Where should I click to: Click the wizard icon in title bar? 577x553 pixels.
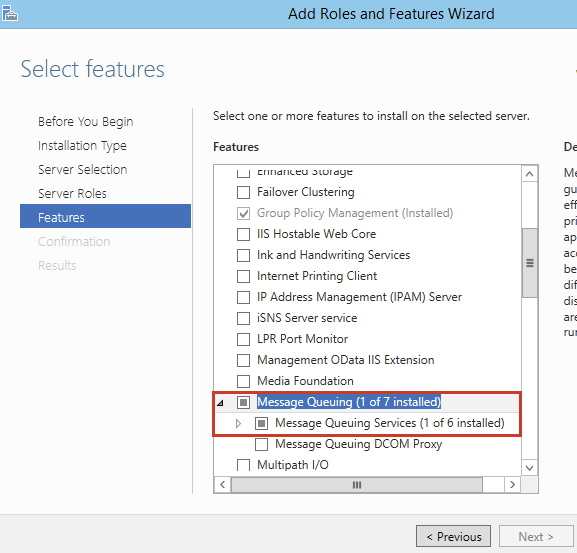click(9, 13)
